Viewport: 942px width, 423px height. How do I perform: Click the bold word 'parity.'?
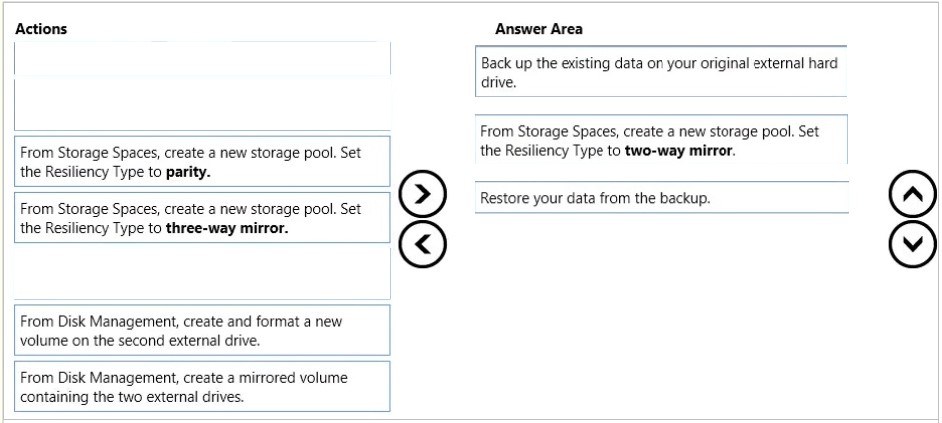(x=188, y=172)
